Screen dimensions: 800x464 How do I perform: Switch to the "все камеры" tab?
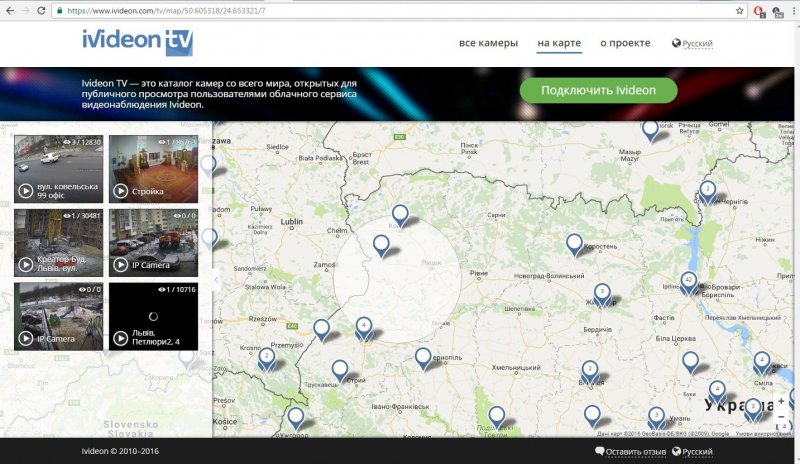(x=488, y=43)
